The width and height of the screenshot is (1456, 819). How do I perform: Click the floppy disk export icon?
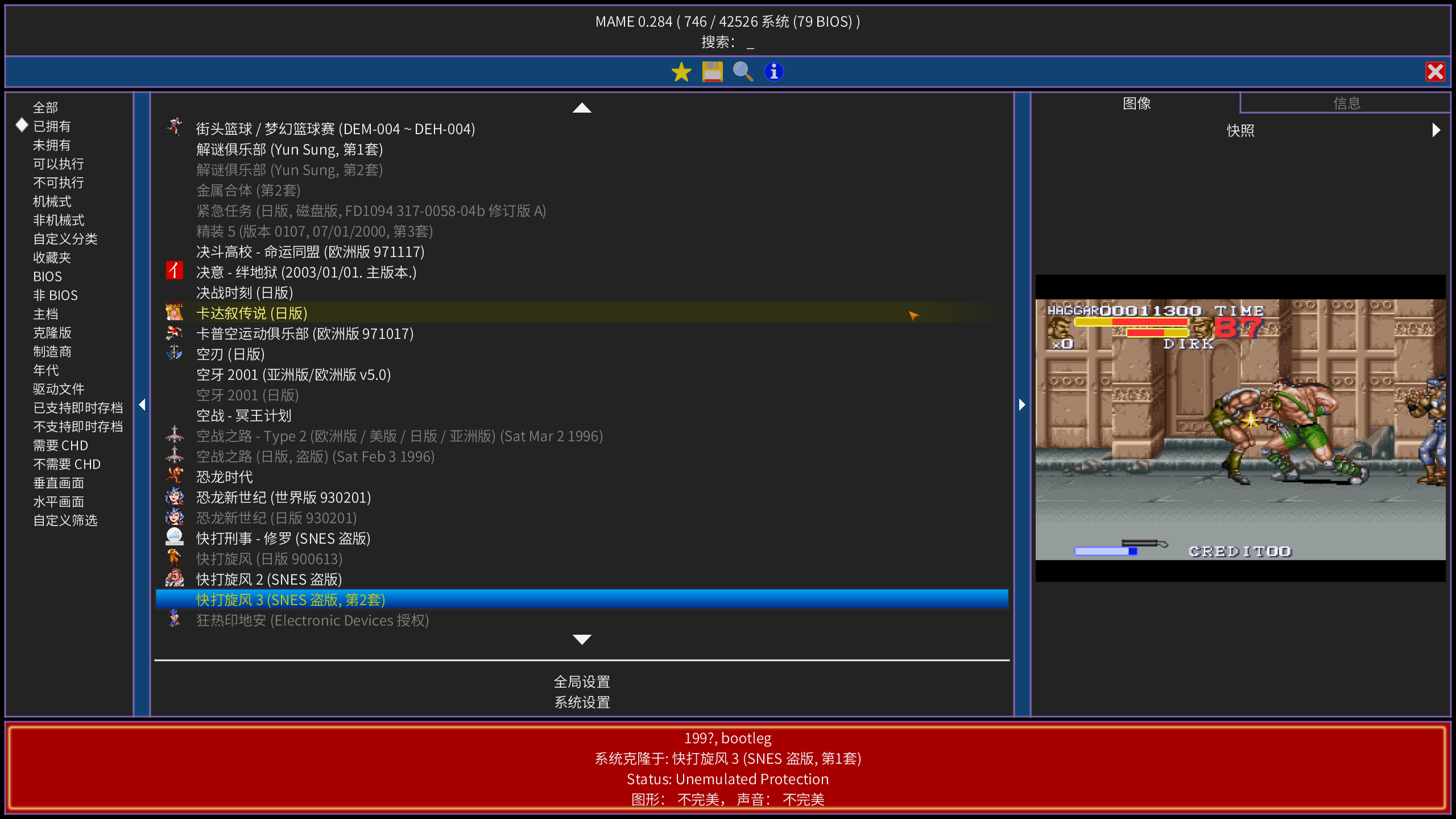712,72
